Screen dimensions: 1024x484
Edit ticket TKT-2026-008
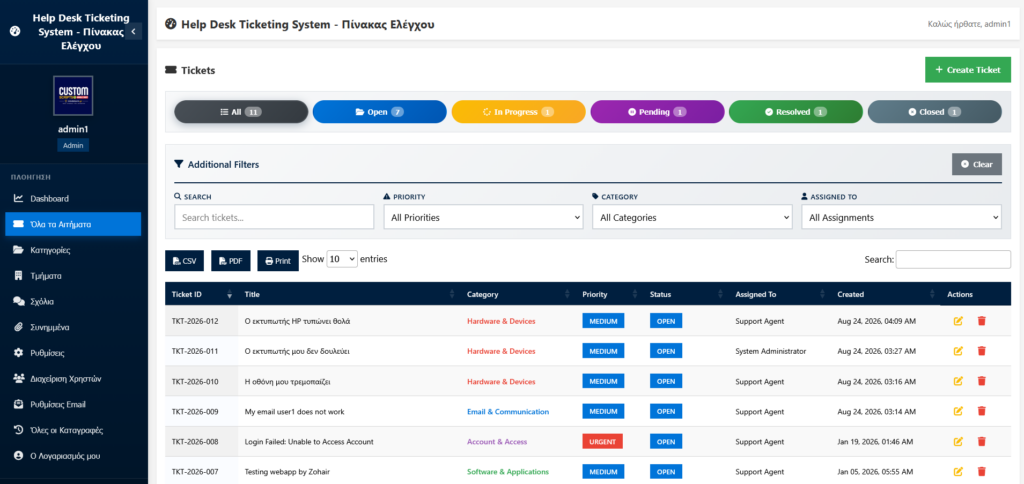click(958, 442)
